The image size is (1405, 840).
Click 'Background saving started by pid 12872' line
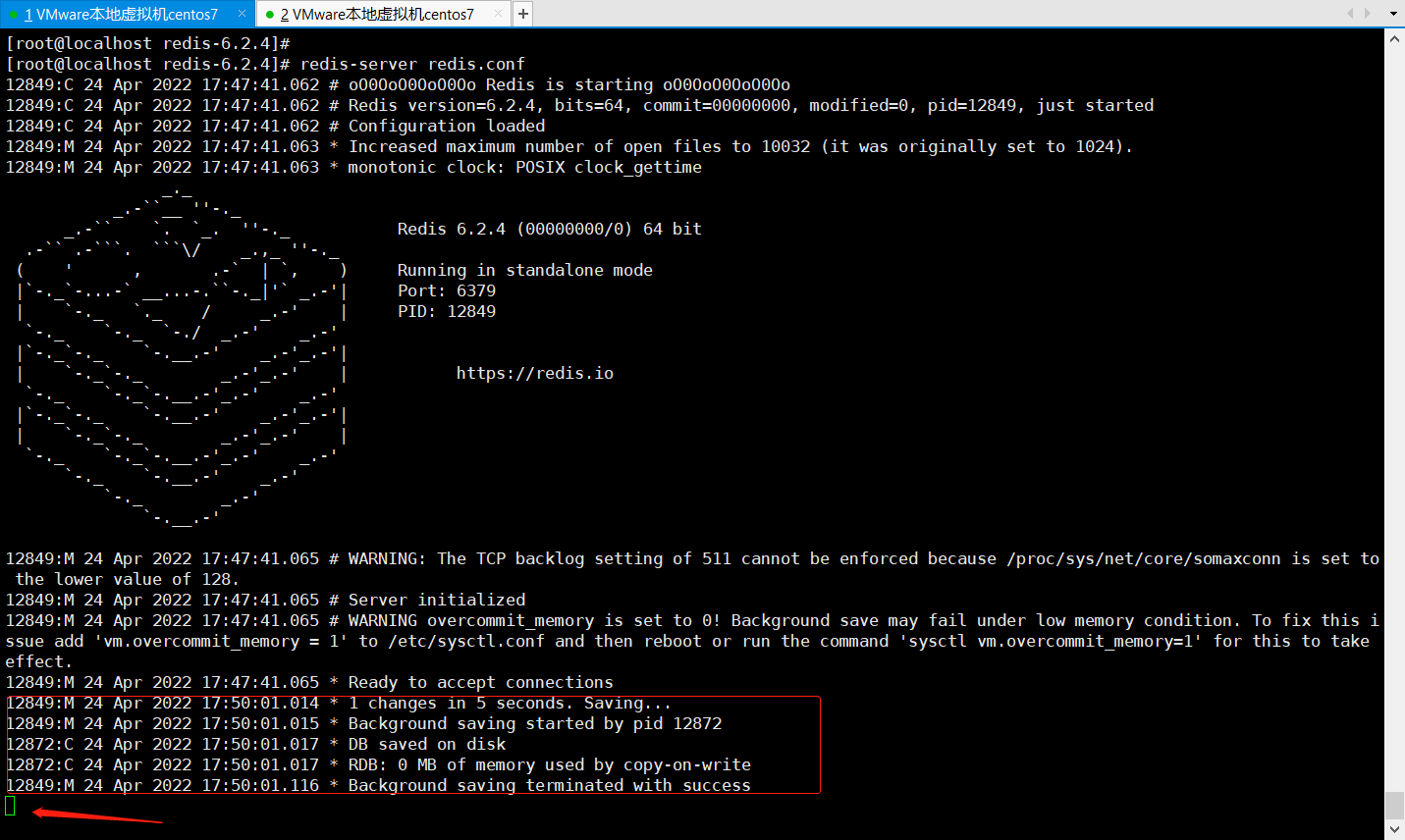coord(363,723)
